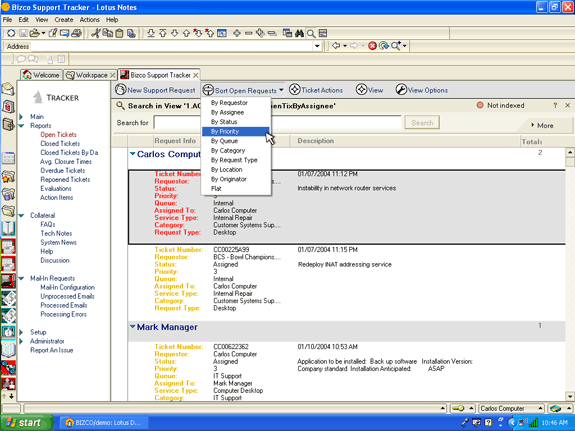This screenshot has height=431, width=575.
Task: Open the Actions menu
Action: point(89,19)
